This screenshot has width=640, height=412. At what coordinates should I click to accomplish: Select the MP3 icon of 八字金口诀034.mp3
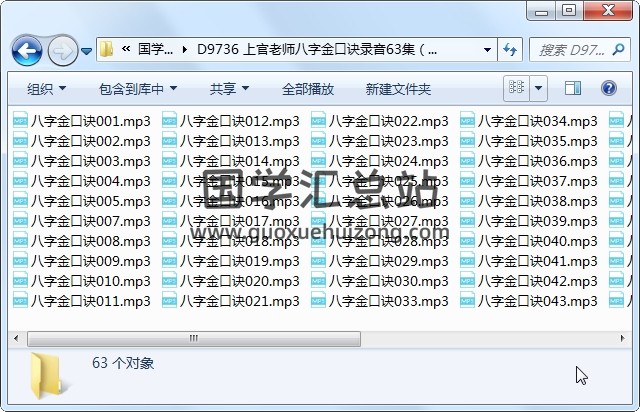coord(467,121)
